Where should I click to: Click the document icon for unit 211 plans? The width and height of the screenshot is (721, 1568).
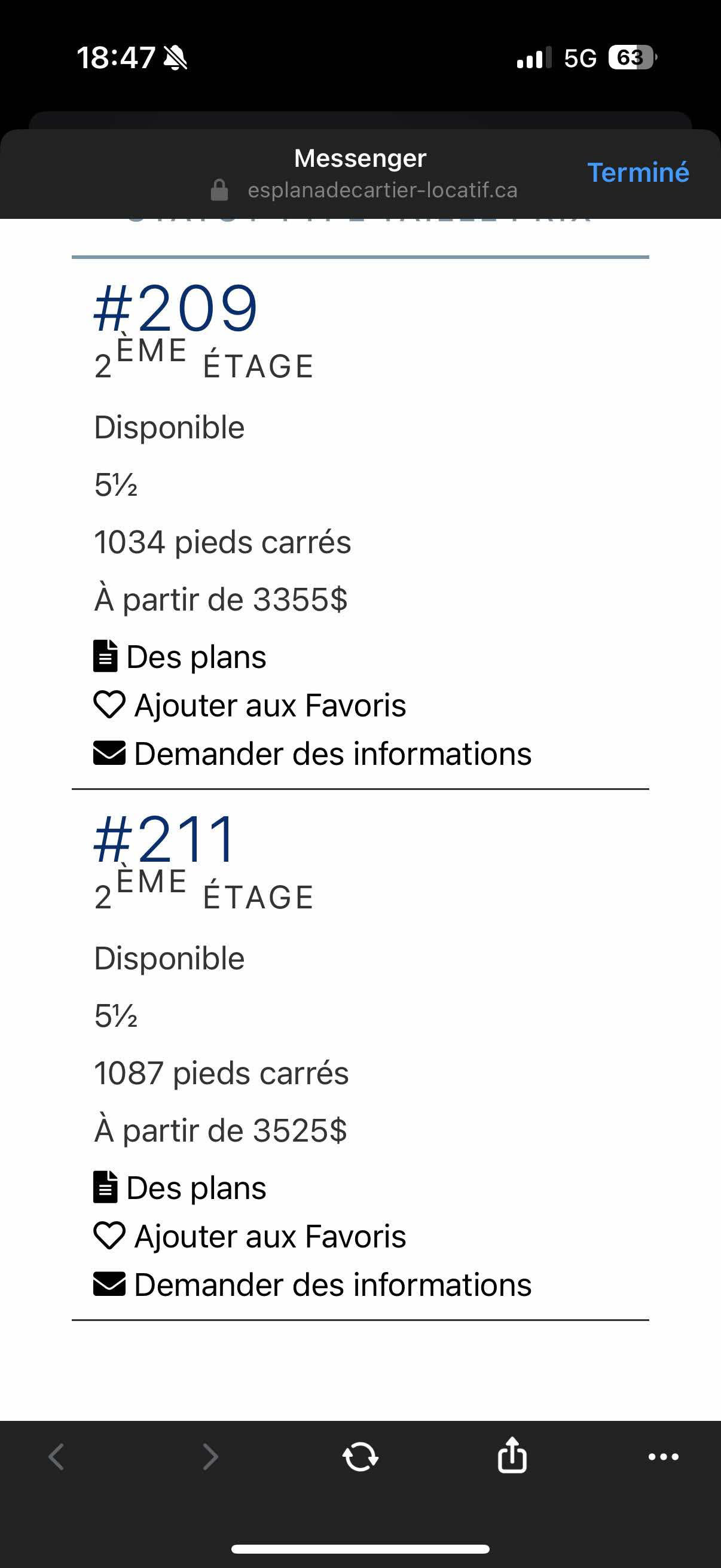click(x=105, y=1187)
